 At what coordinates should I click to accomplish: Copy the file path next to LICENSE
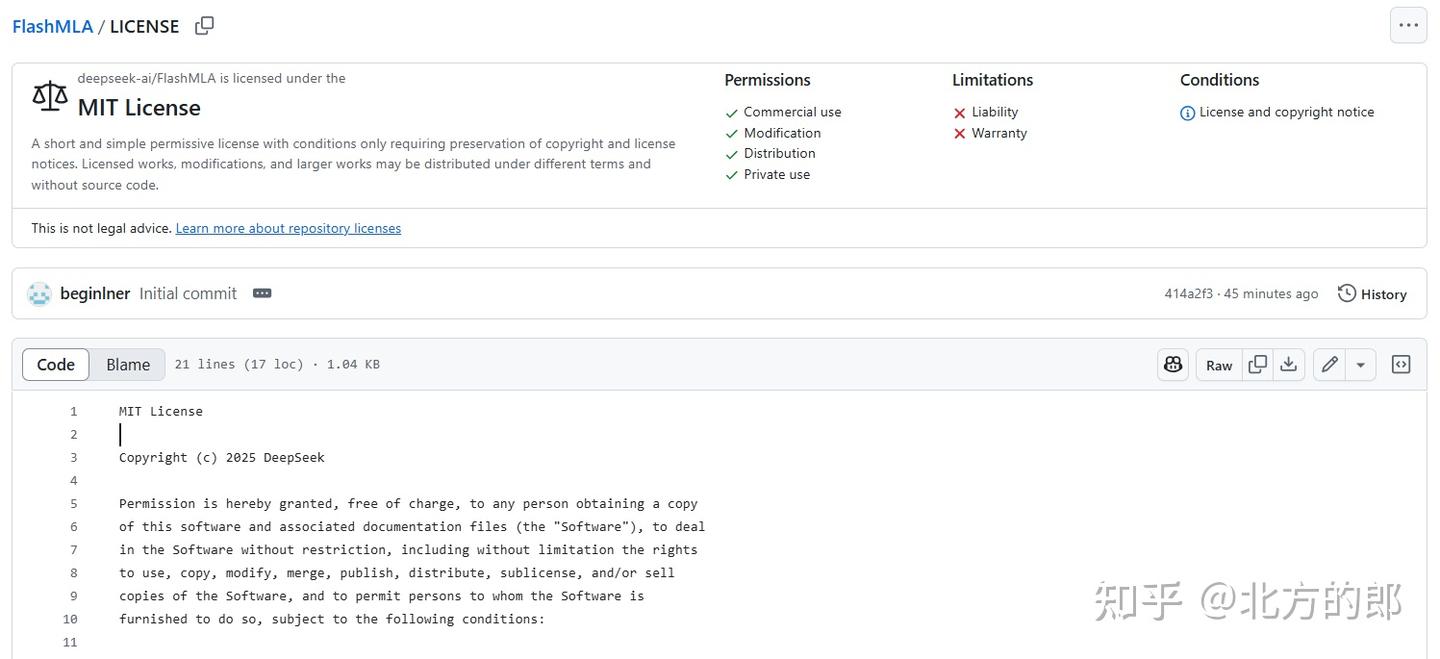[x=204, y=26]
